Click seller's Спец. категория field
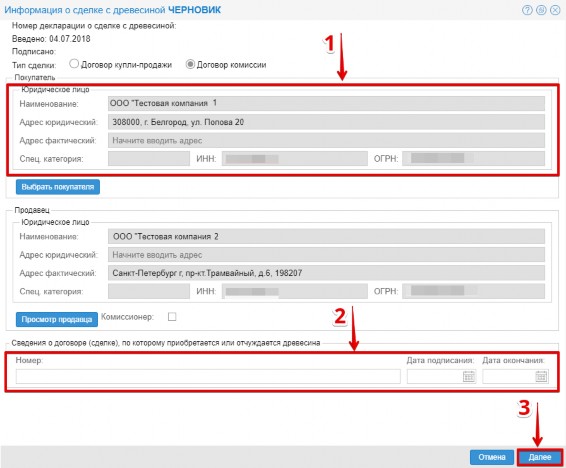This screenshot has height=468, width=566. [149, 291]
